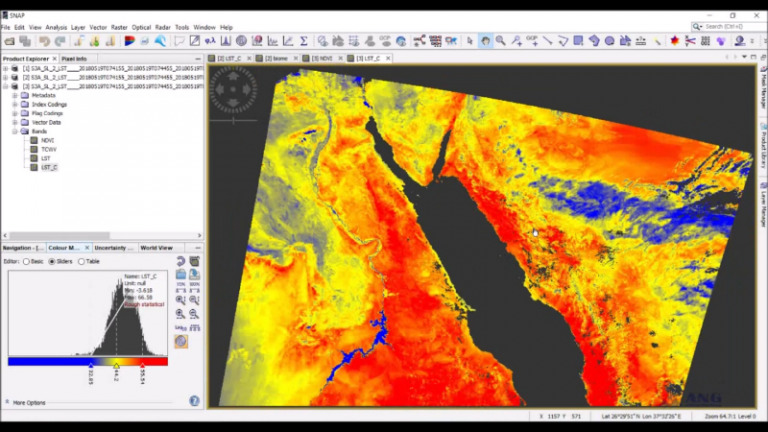Expand the Index Codings folder node

[15, 104]
